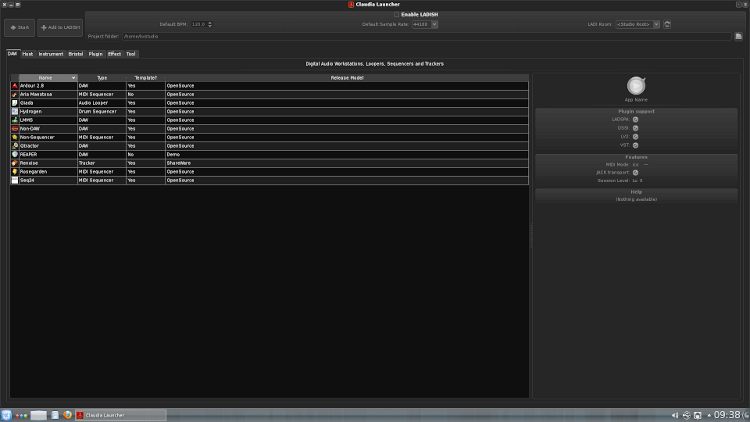Switch to the Host tab
The image size is (750, 422).
point(28,54)
